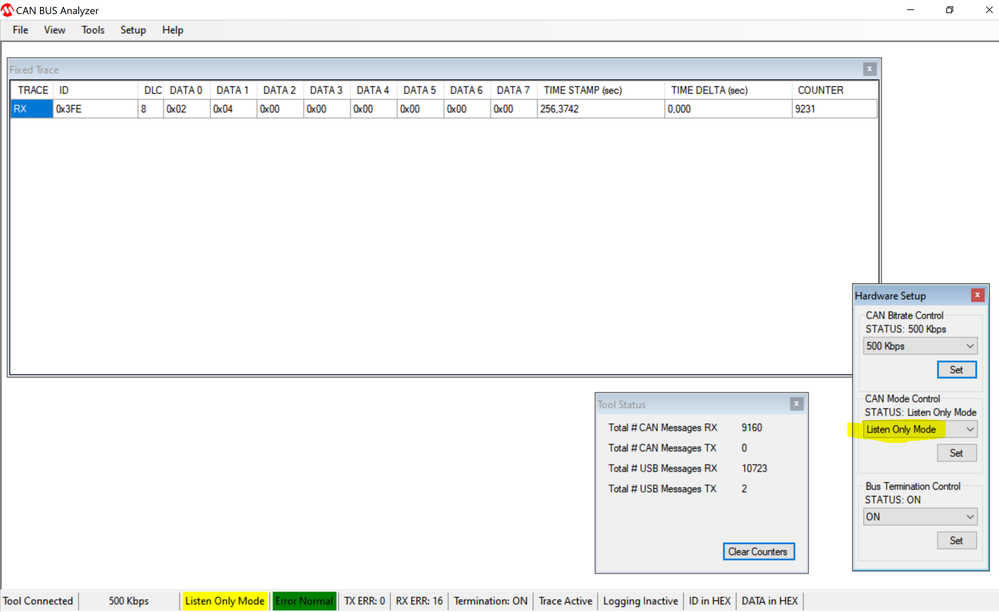Open the View menu
Viewport: 999px width, 612px height.
tap(54, 30)
